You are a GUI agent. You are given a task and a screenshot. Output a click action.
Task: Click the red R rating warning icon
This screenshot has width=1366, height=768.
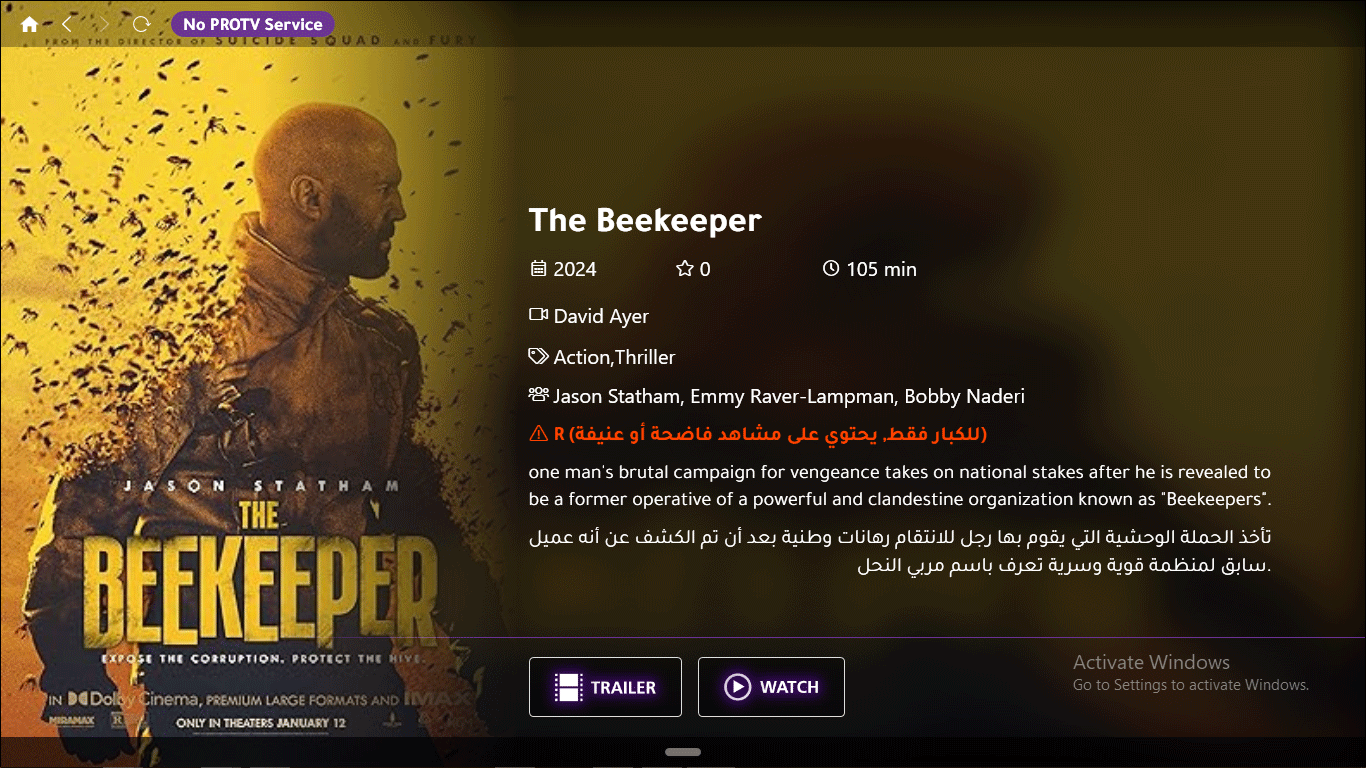coord(538,434)
